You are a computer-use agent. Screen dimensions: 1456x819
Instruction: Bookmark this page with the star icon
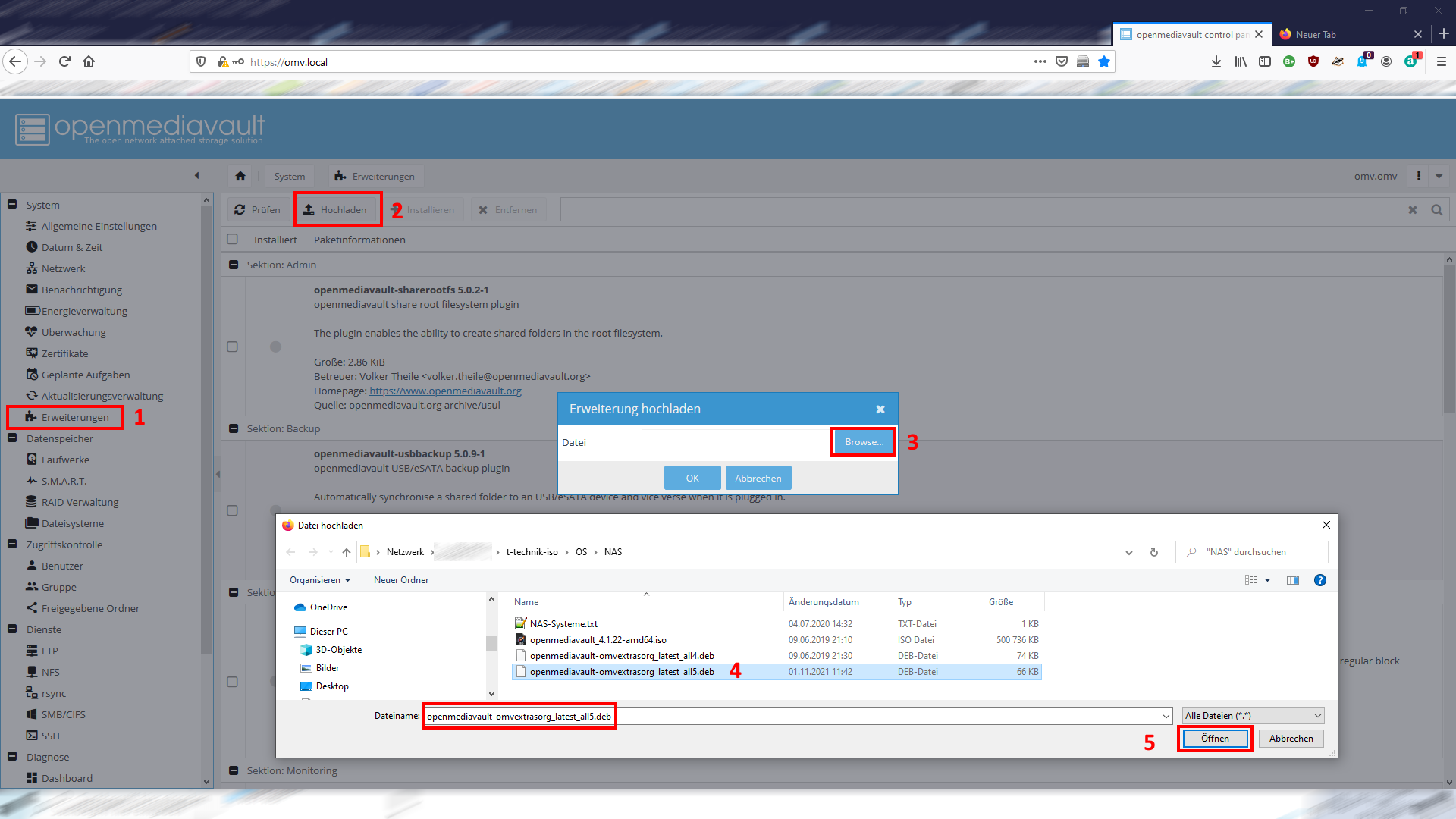(x=1104, y=61)
